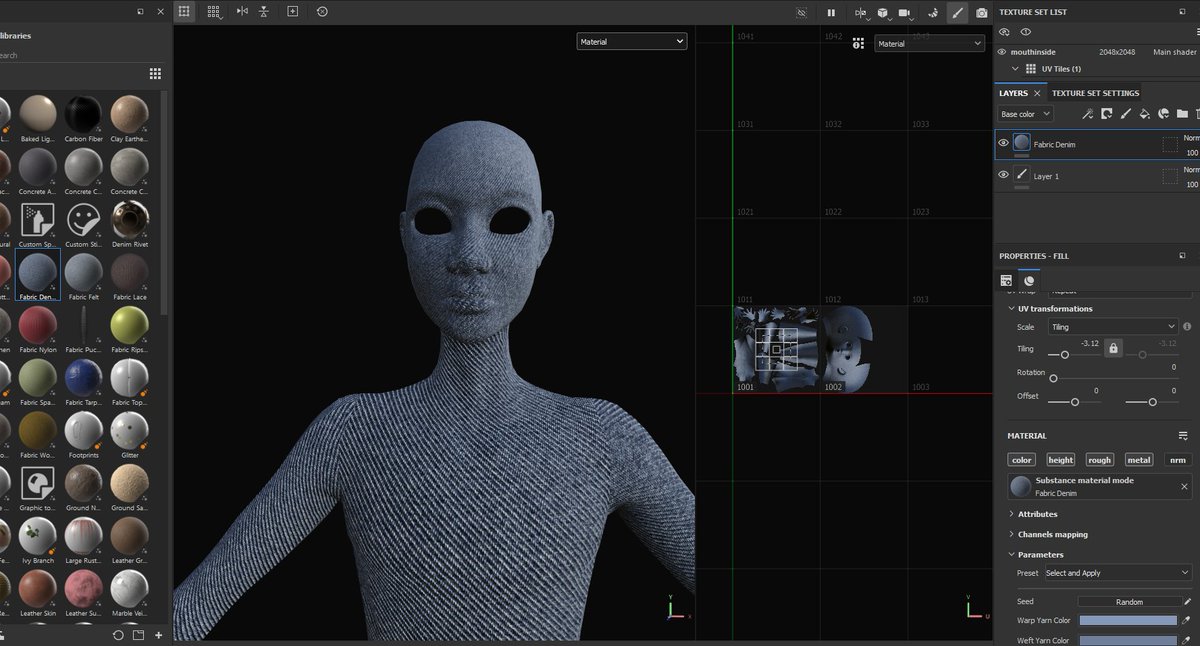Add paint layer brush icon in Layers toolbar
Screen dimensions: 1200x646
pos(1126,114)
